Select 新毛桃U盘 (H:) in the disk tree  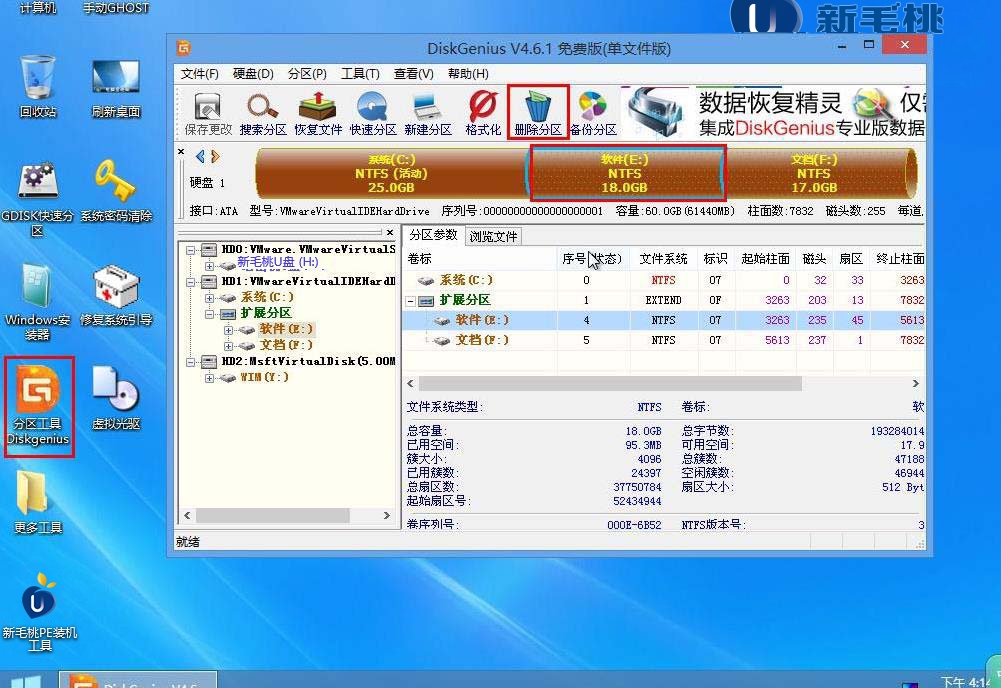(x=278, y=262)
